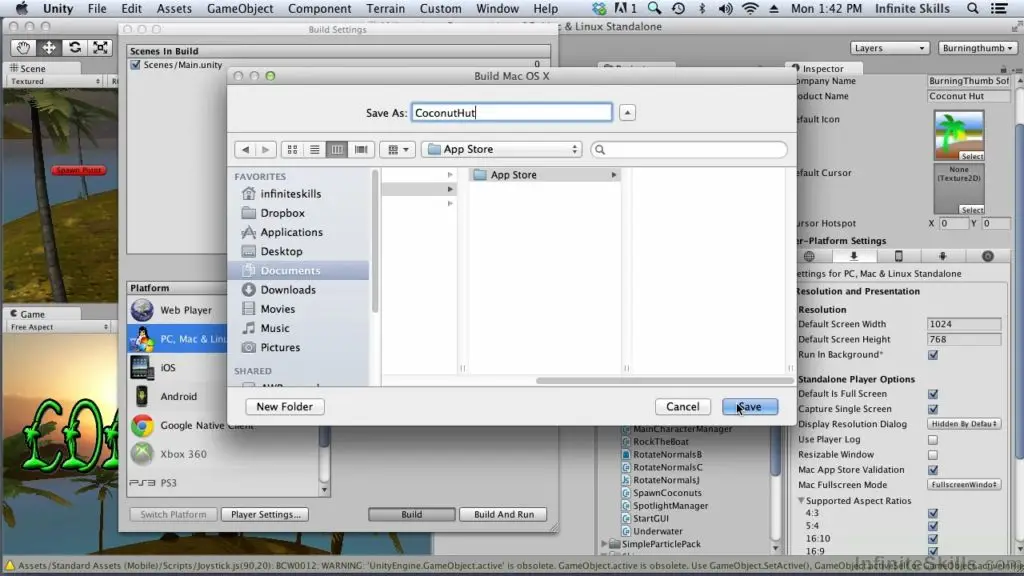Expand SimpleParticlePack folder in Project

coord(605,544)
